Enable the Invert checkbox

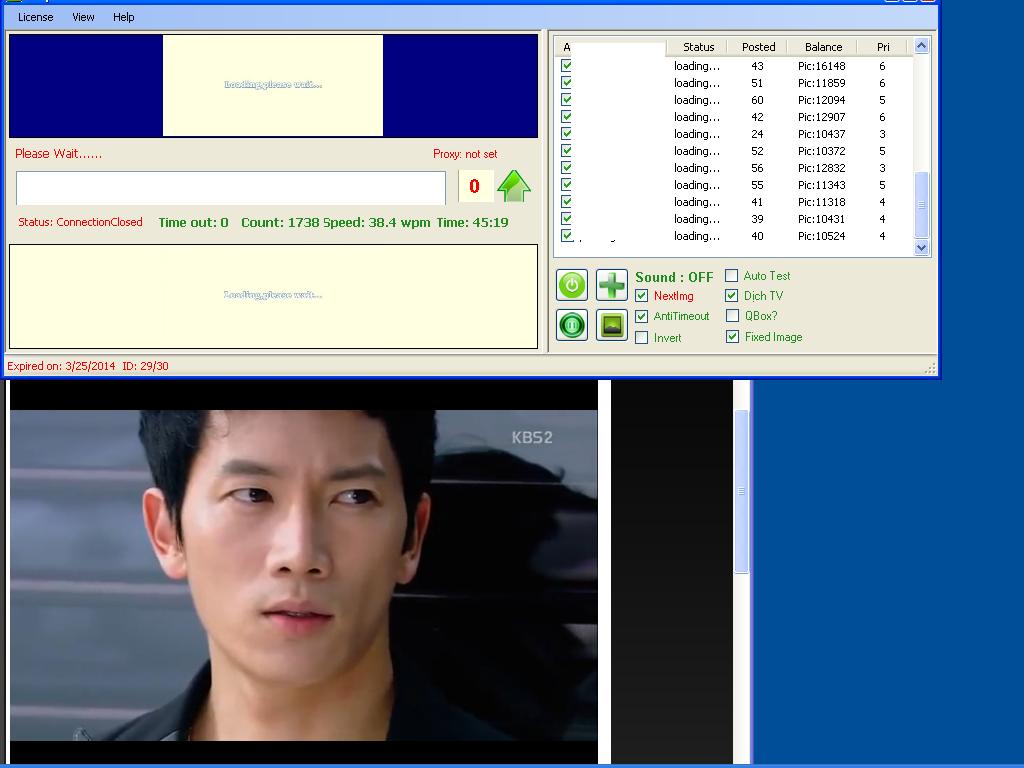[x=641, y=338]
